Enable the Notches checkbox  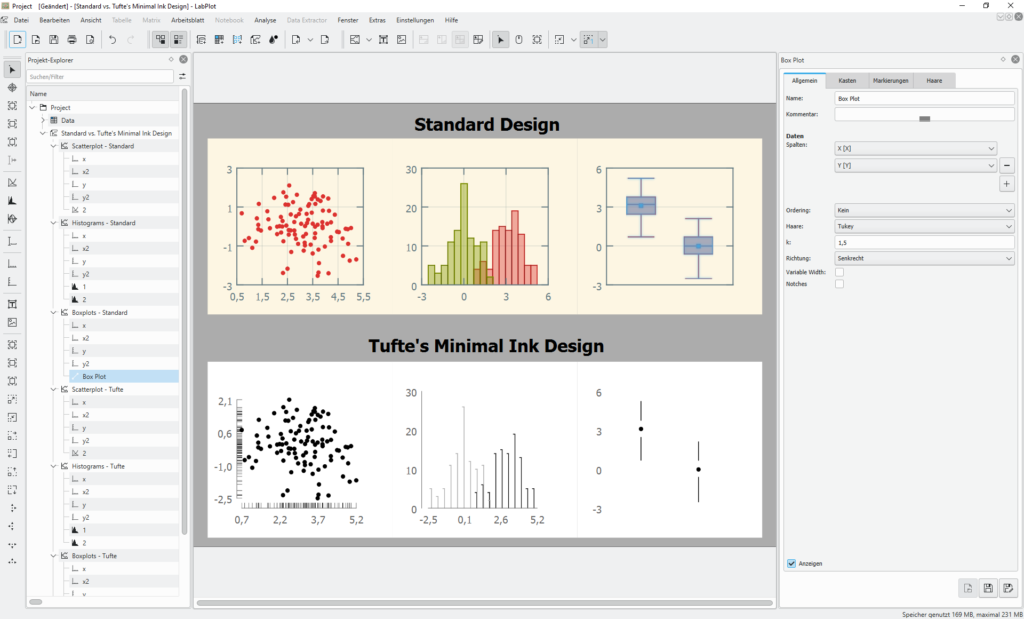pyautogui.click(x=839, y=284)
